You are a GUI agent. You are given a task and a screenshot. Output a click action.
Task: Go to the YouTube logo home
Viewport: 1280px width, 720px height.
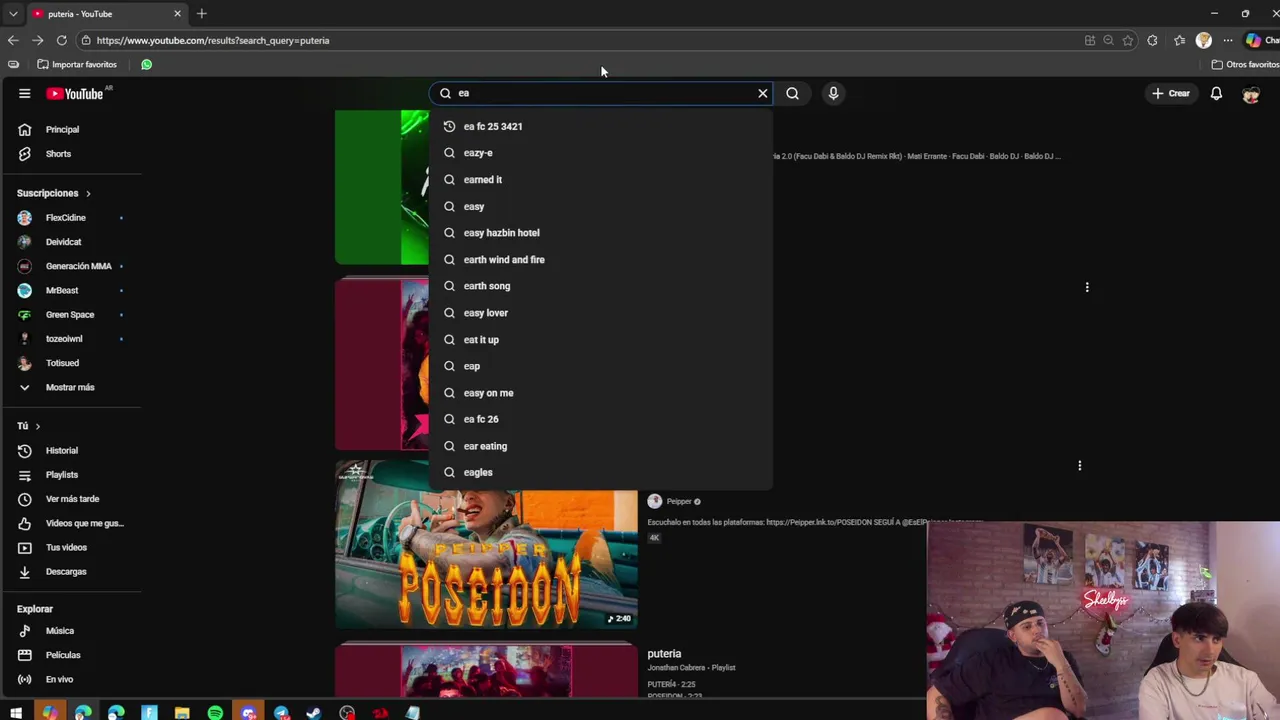pos(76,93)
